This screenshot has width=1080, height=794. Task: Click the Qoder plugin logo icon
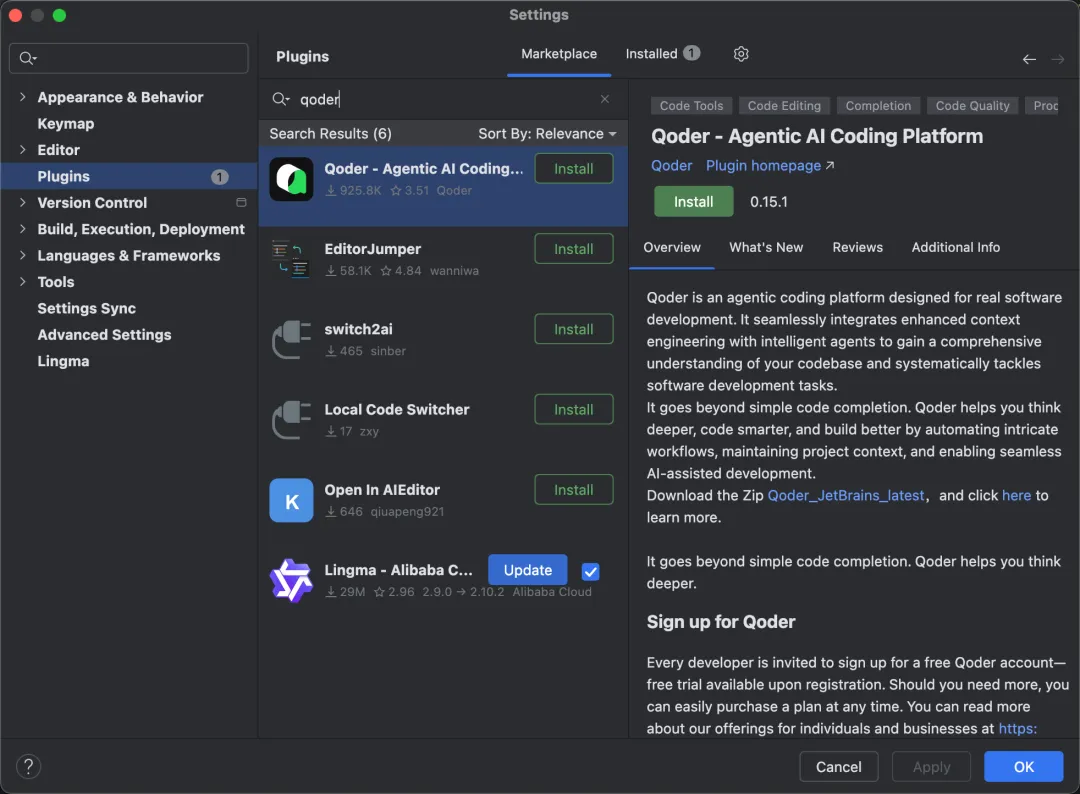291,179
